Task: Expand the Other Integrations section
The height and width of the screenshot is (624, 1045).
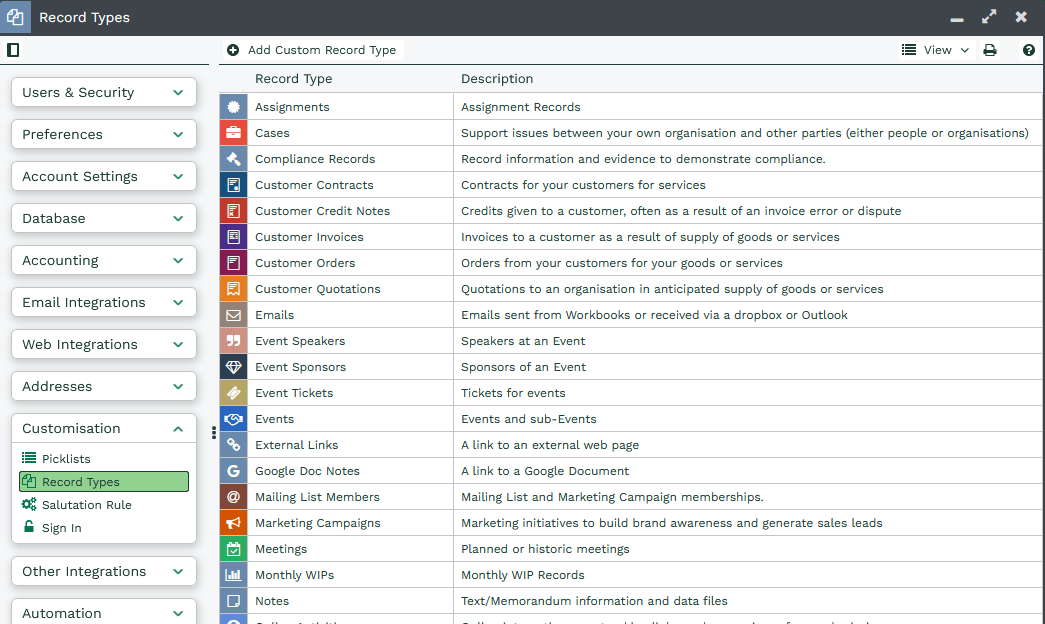Action: 104,571
